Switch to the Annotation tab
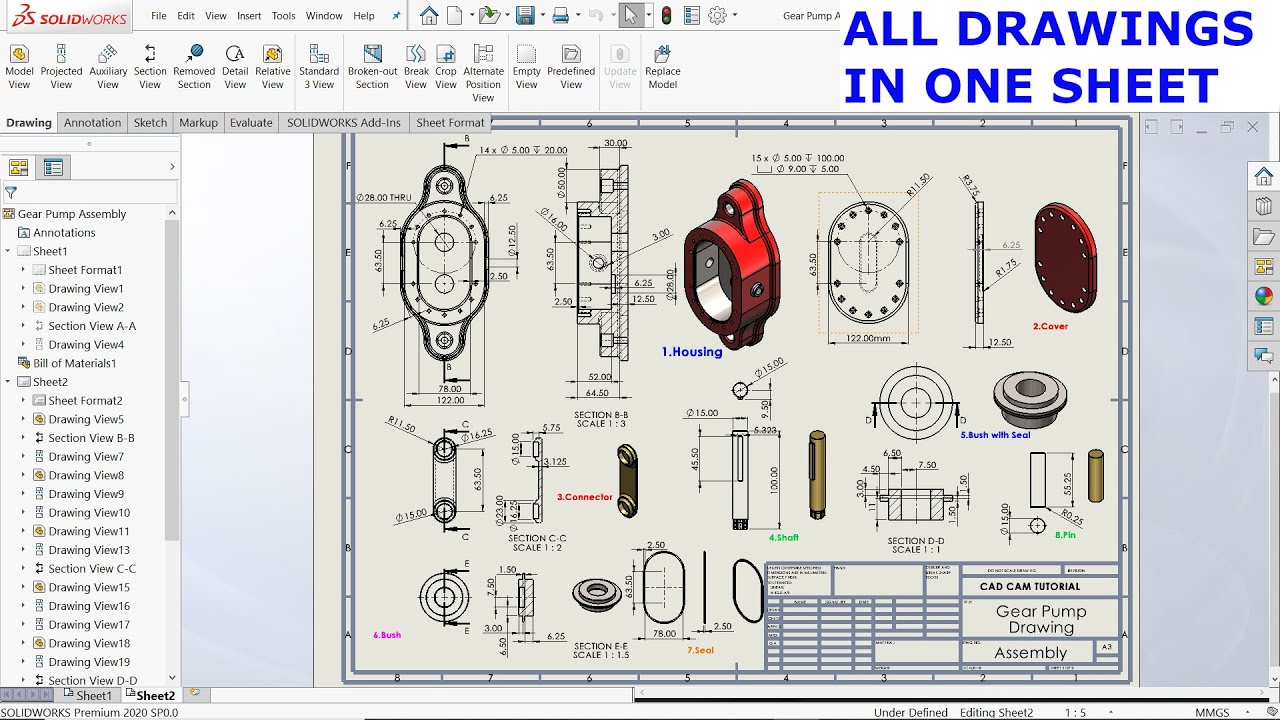Viewport: 1280px width, 720px height. [92, 123]
